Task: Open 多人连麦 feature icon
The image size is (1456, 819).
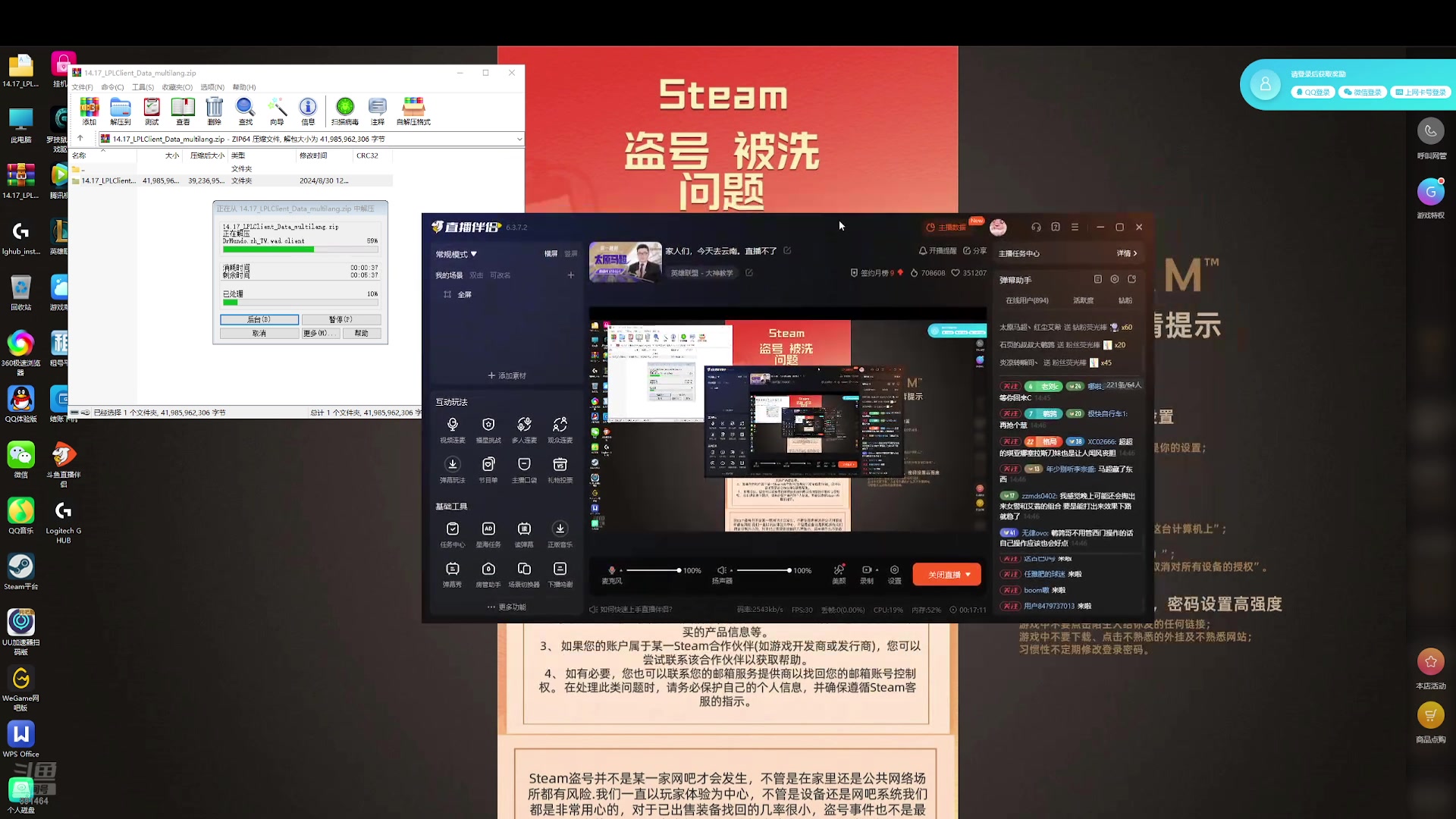Action: coord(524,429)
